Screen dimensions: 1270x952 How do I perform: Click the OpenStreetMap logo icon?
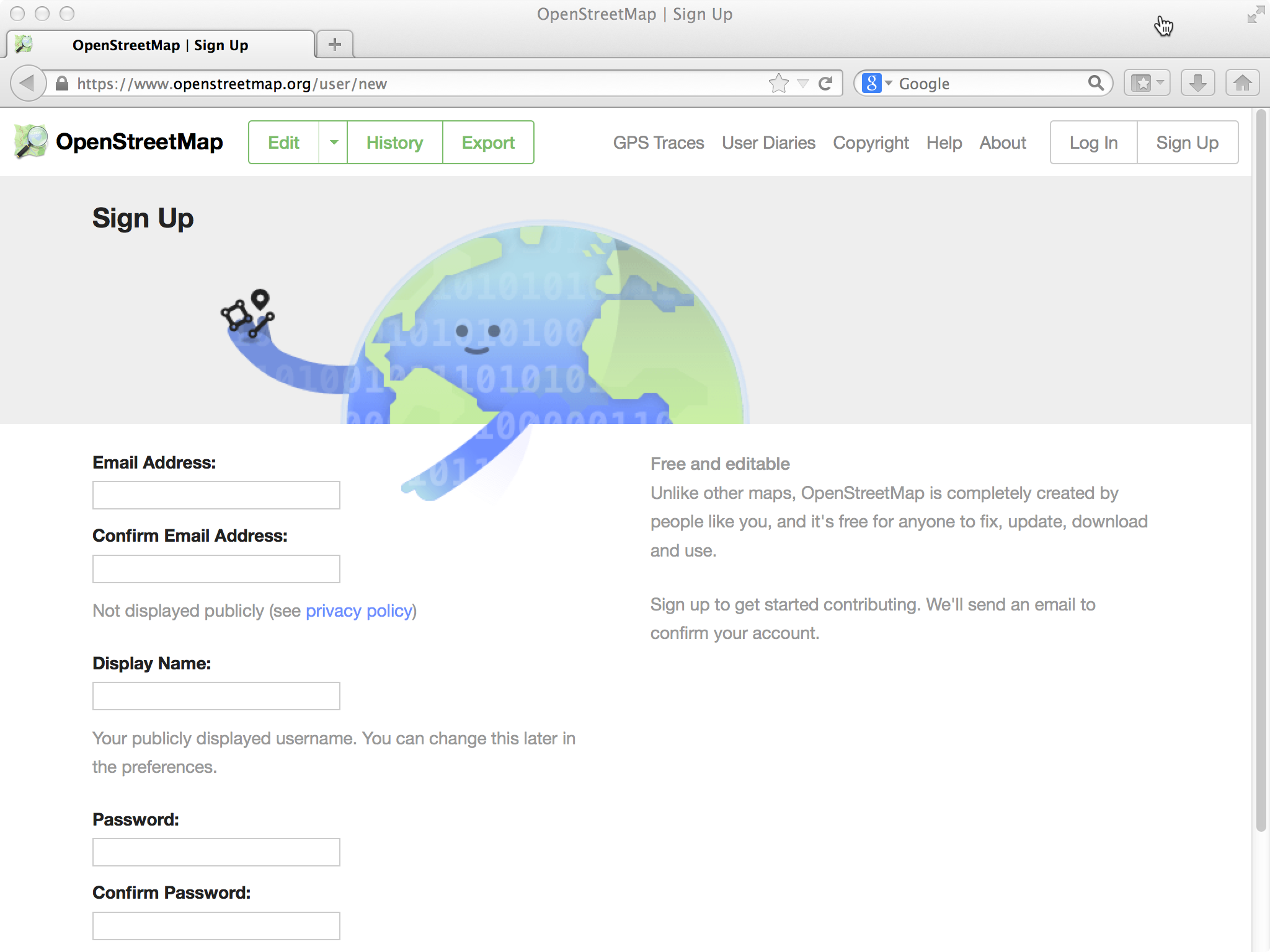click(x=31, y=141)
